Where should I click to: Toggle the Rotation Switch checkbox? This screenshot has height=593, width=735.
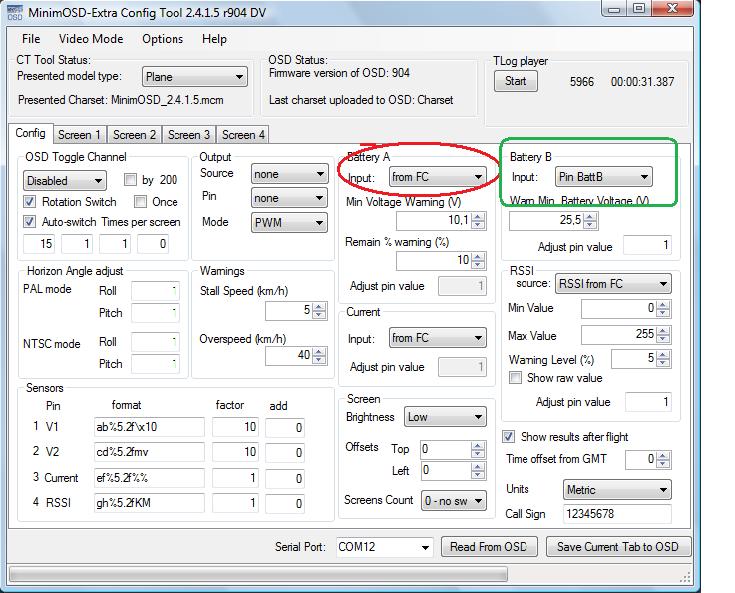pos(30,202)
